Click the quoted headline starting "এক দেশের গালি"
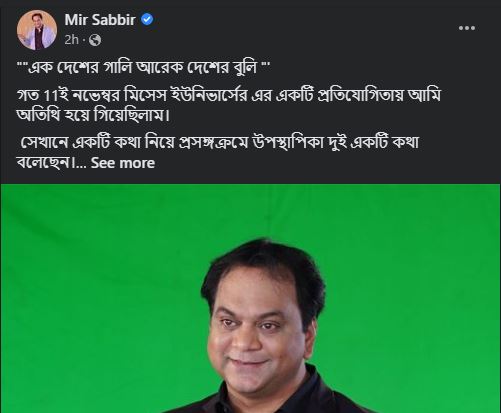 [x=143, y=68]
